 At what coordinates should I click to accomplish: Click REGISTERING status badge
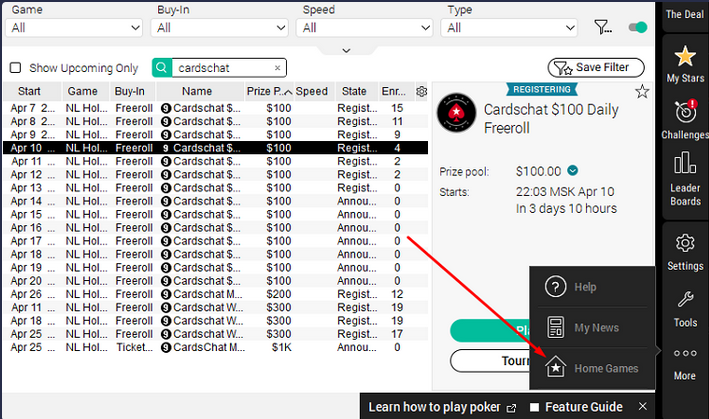[542, 89]
